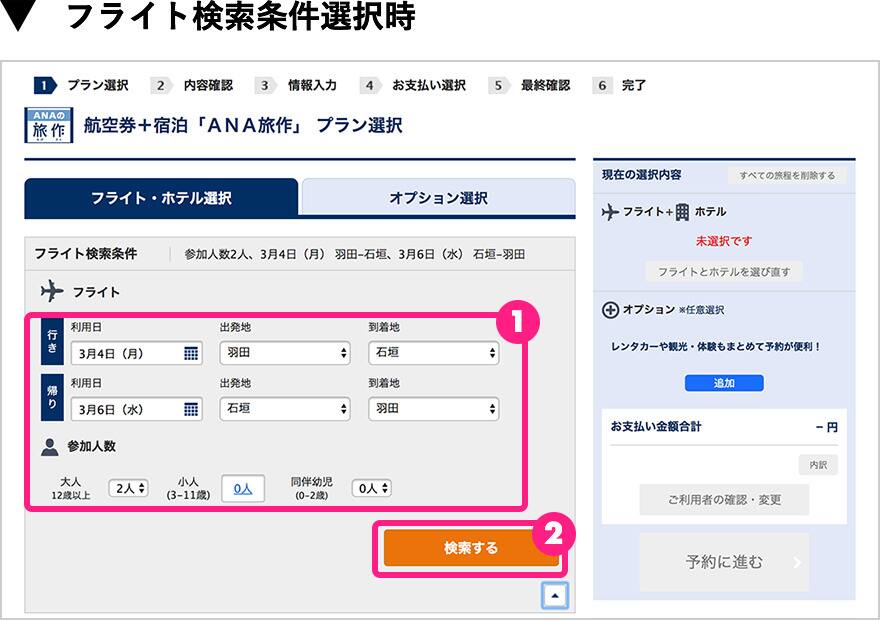Click the person icon beside 参加人数
The height and width of the screenshot is (620, 880).
click(50, 446)
